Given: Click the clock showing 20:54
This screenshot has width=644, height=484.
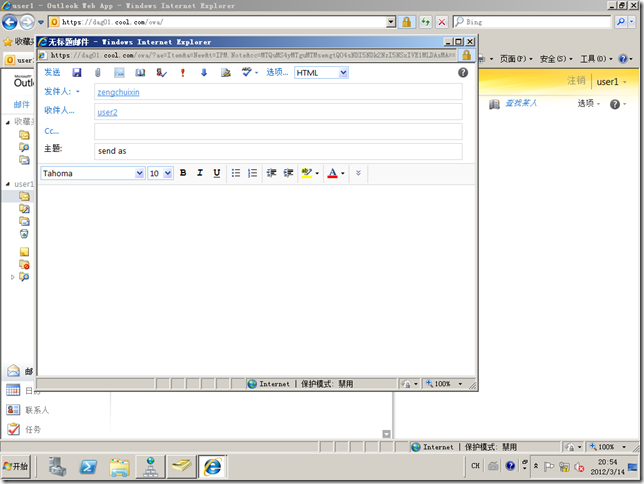Looking at the screenshot, I should point(607,462).
